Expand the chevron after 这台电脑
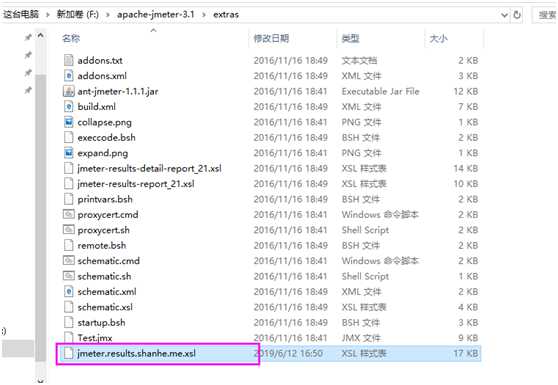Screen dimensions: 558x385 pos(47,15)
